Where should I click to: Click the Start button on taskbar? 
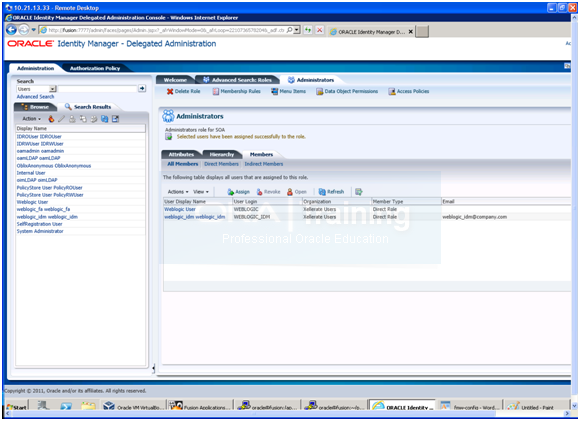coord(17,407)
